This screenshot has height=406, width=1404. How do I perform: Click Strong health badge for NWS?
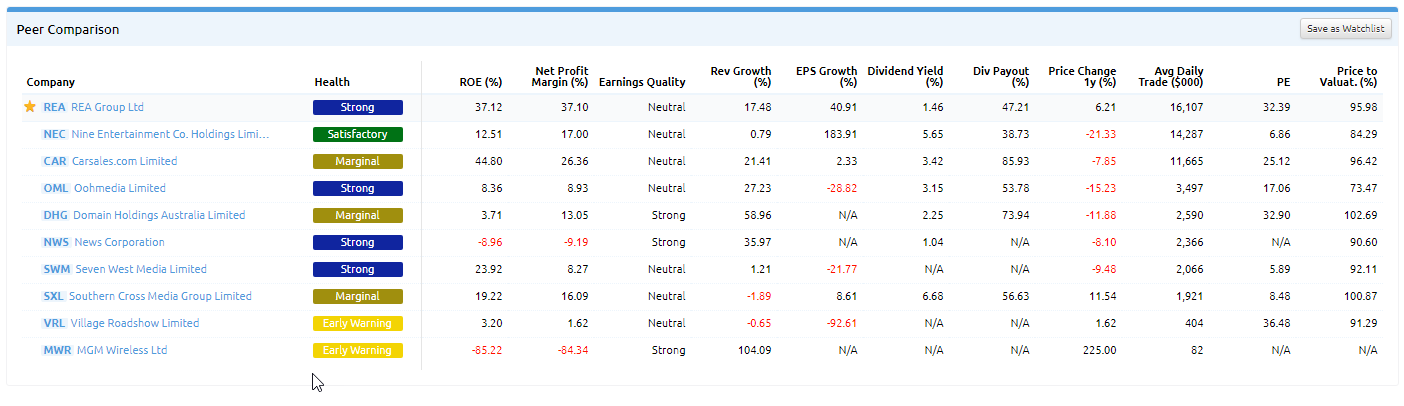358,242
